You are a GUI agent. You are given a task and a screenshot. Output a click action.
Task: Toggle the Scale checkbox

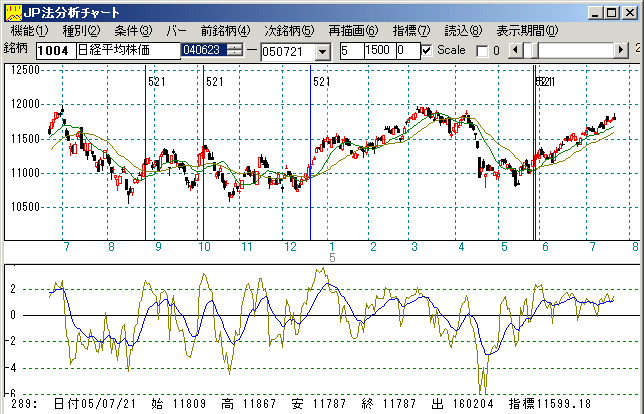427,50
